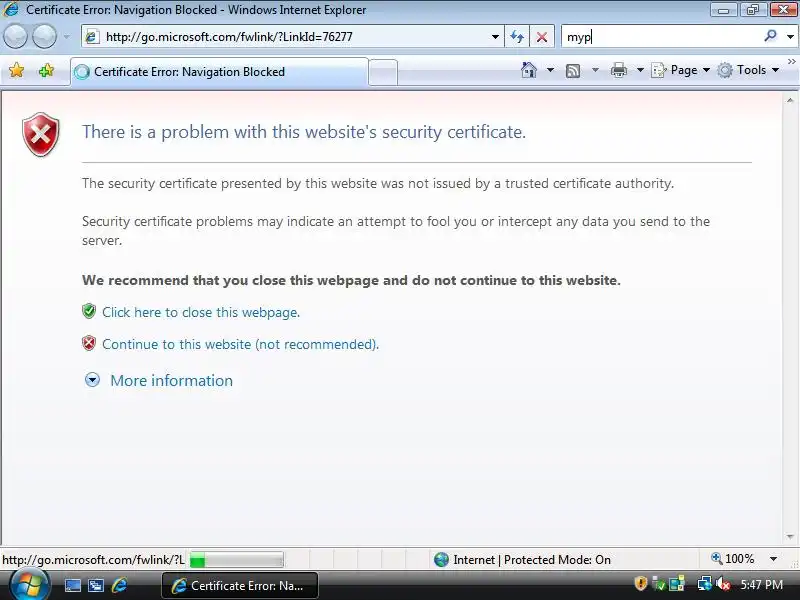Click the Add to Favorites icon
Screen dimensions: 800x600
(46, 70)
